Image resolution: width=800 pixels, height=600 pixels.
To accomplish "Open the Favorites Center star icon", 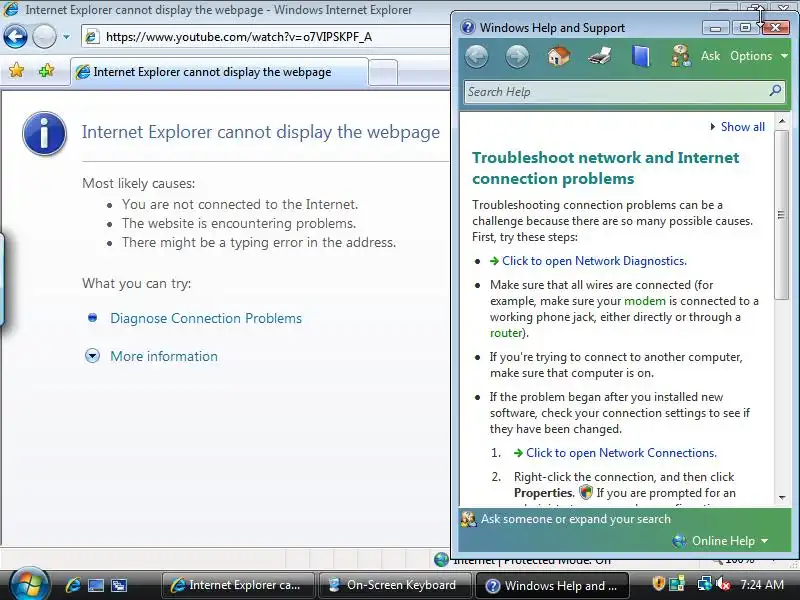I will point(16,70).
